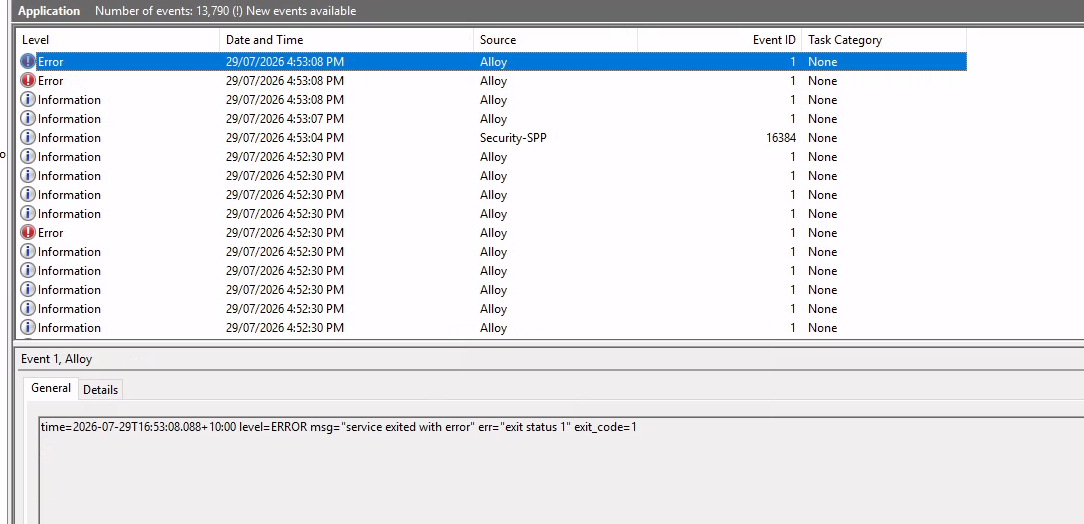
Task: Click the Information label in the 4:53:07 PM row
Action: click(69, 119)
